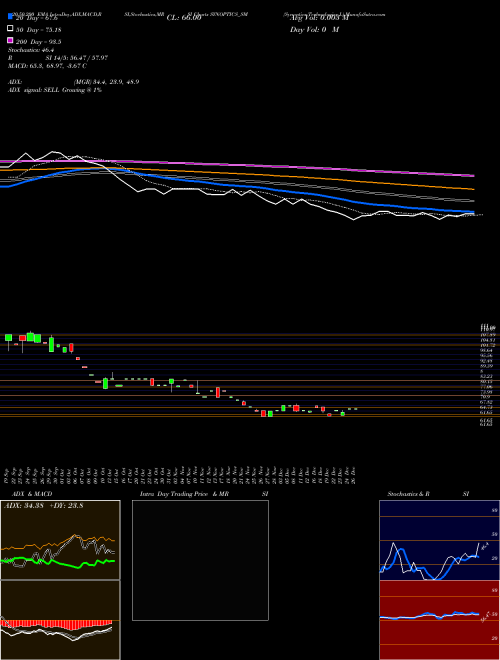The width and height of the screenshot is (500, 660).
Task: Click the 'ADX: (MGR) 34.4, 23.9, 48.9' line
Action: [x=74, y=82]
